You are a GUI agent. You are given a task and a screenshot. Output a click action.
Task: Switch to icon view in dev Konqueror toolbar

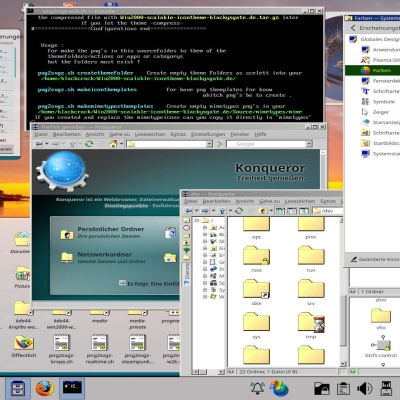(x=280, y=211)
